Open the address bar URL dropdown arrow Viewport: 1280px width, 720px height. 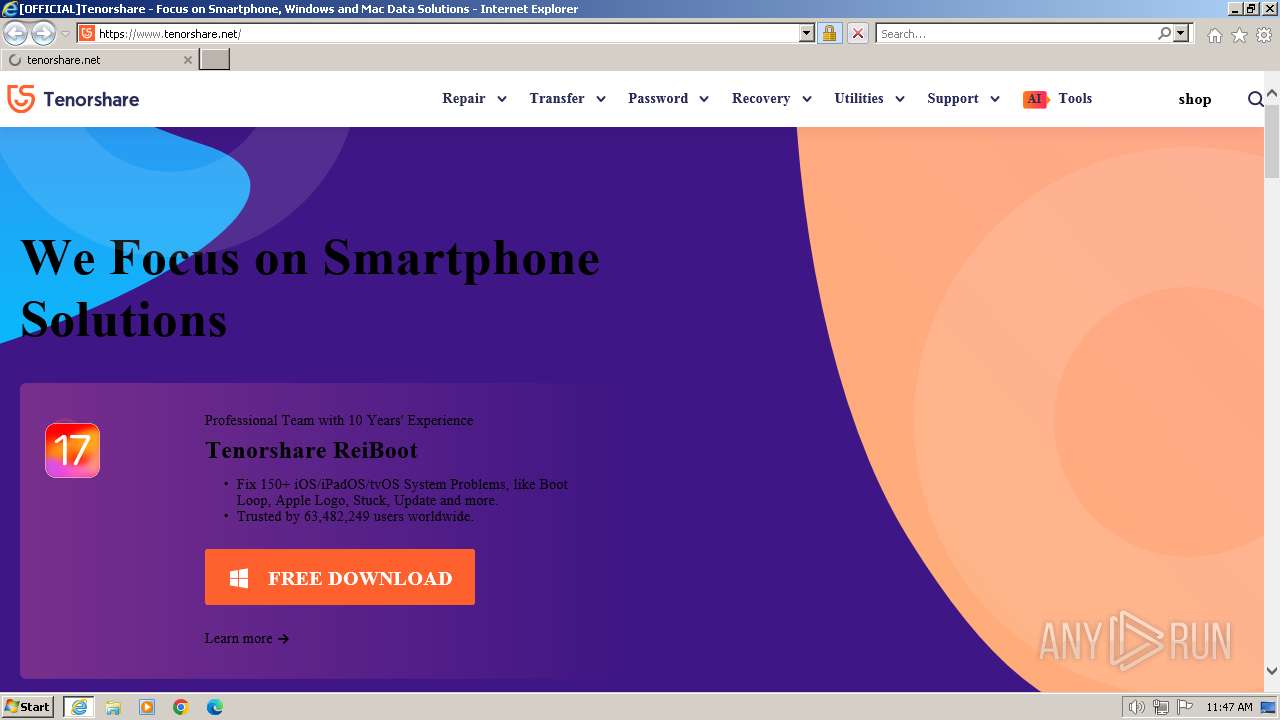[807, 33]
